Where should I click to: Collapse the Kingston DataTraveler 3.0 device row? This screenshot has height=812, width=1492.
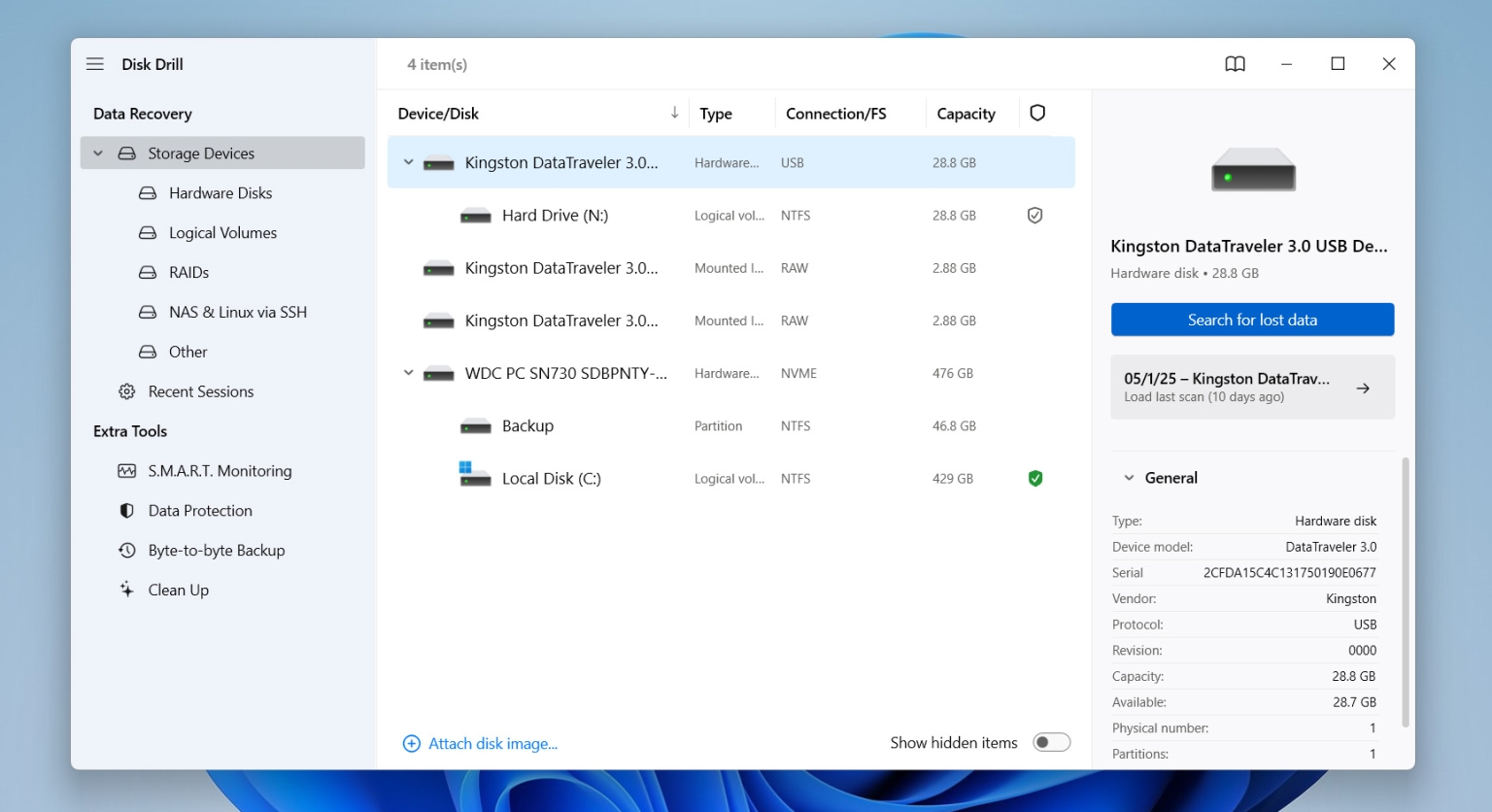pos(408,162)
